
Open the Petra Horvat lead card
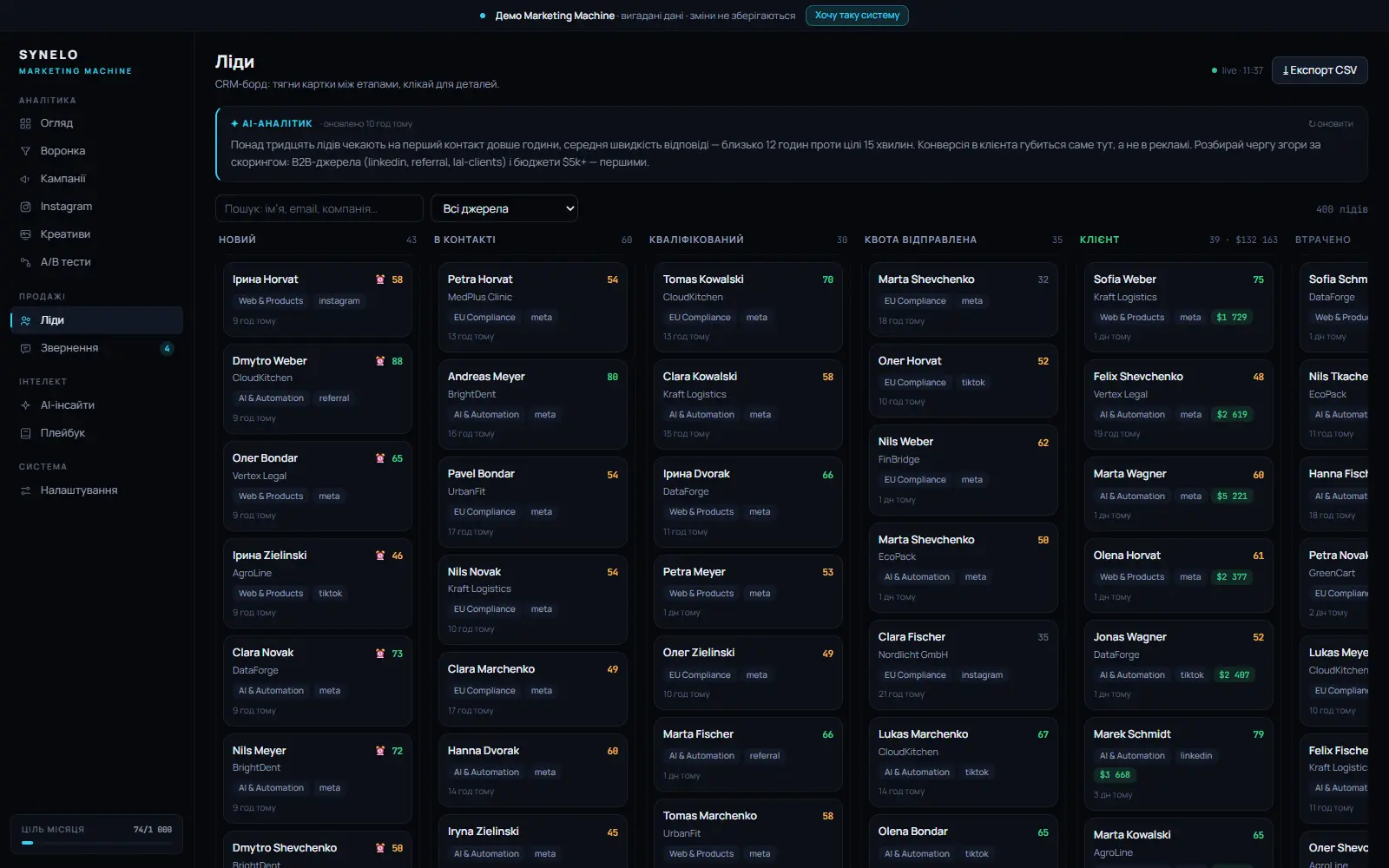(x=533, y=307)
